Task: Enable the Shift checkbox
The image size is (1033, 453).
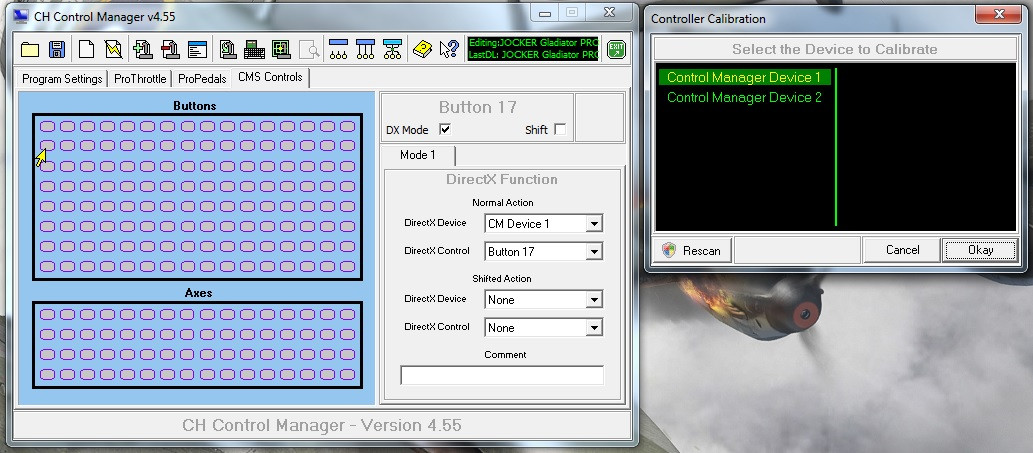Action: click(x=560, y=129)
